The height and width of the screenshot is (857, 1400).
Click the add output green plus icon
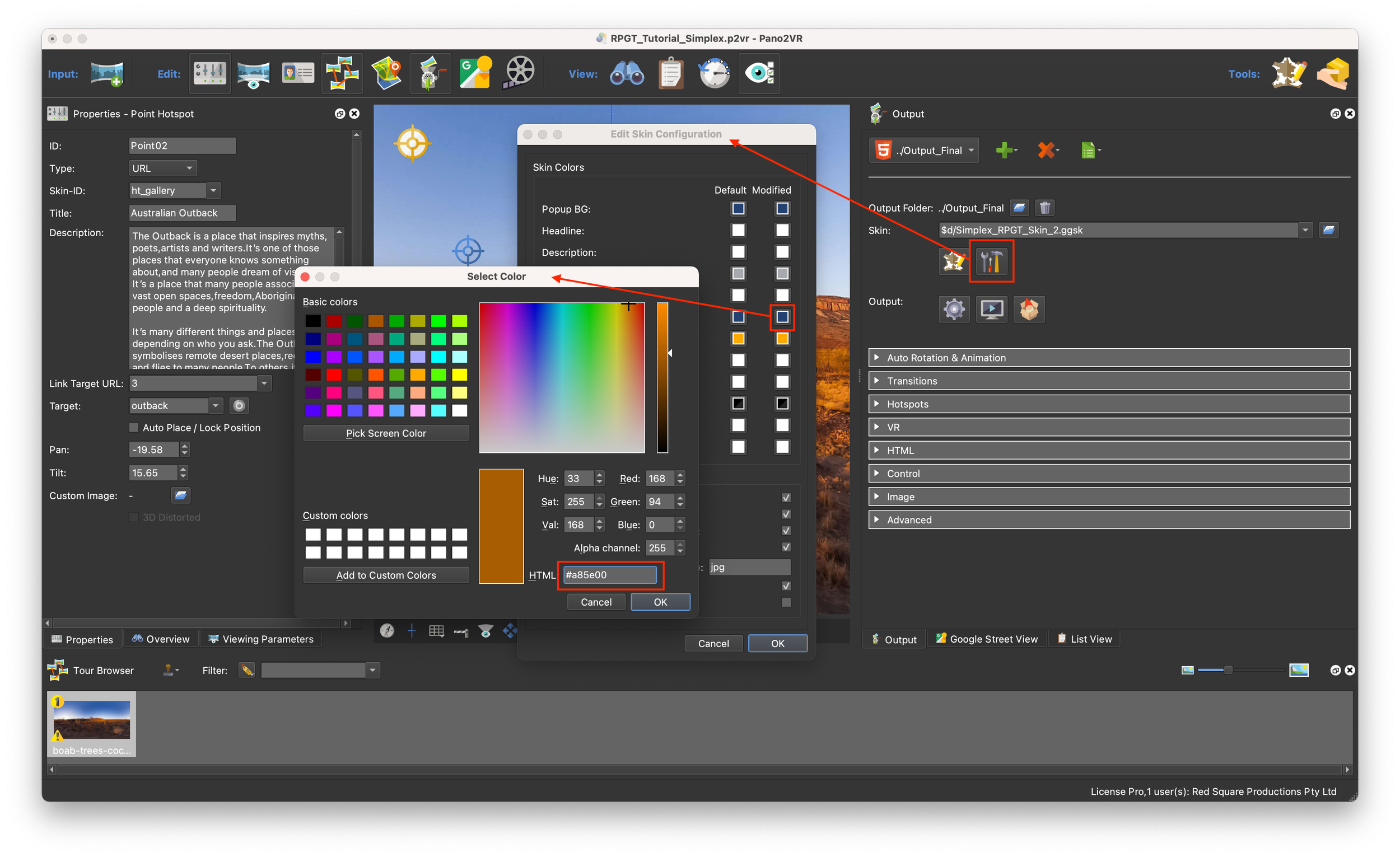[1005, 150]
